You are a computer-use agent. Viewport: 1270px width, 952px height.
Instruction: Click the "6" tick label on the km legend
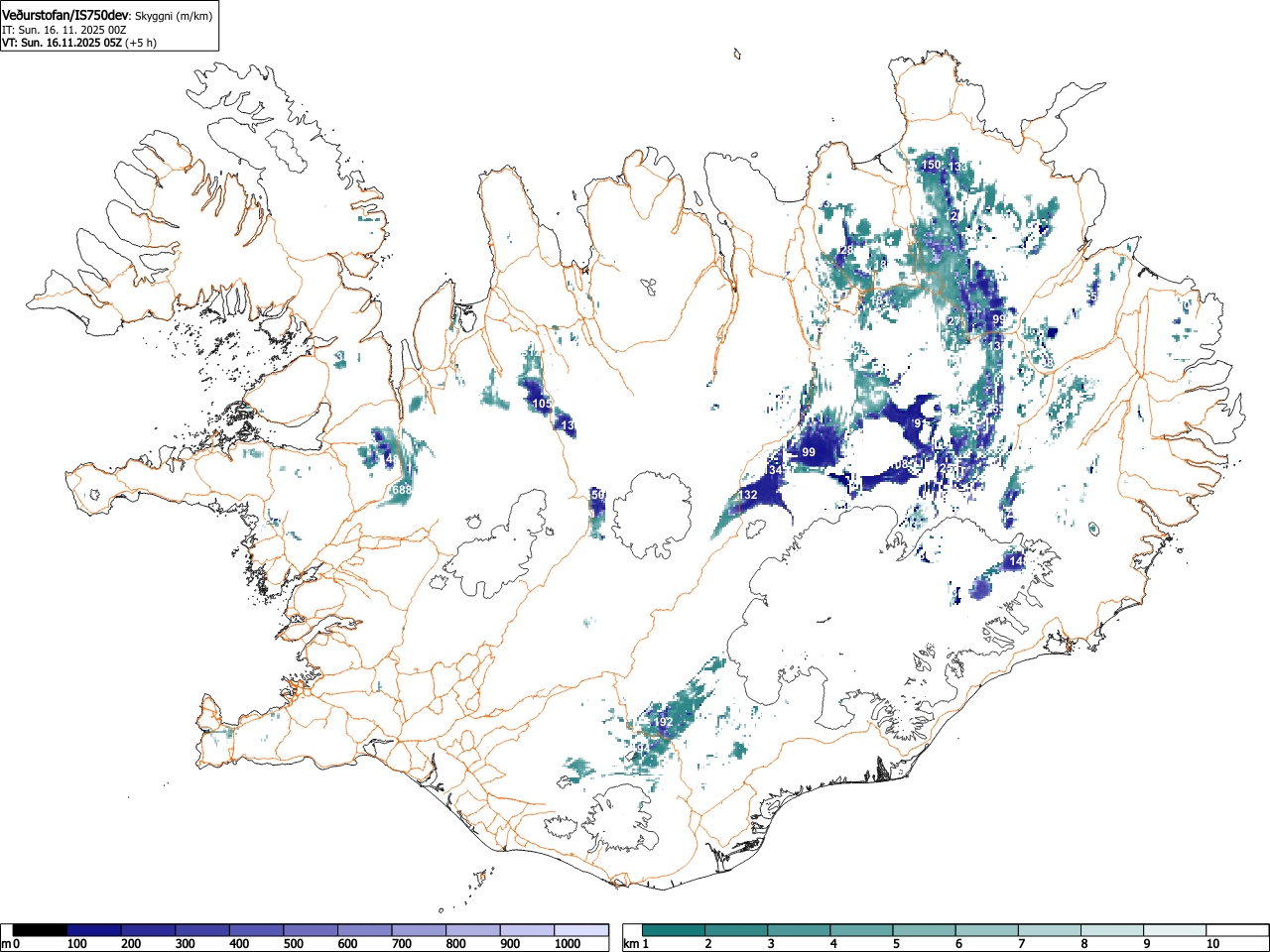(x=958, y=944)
